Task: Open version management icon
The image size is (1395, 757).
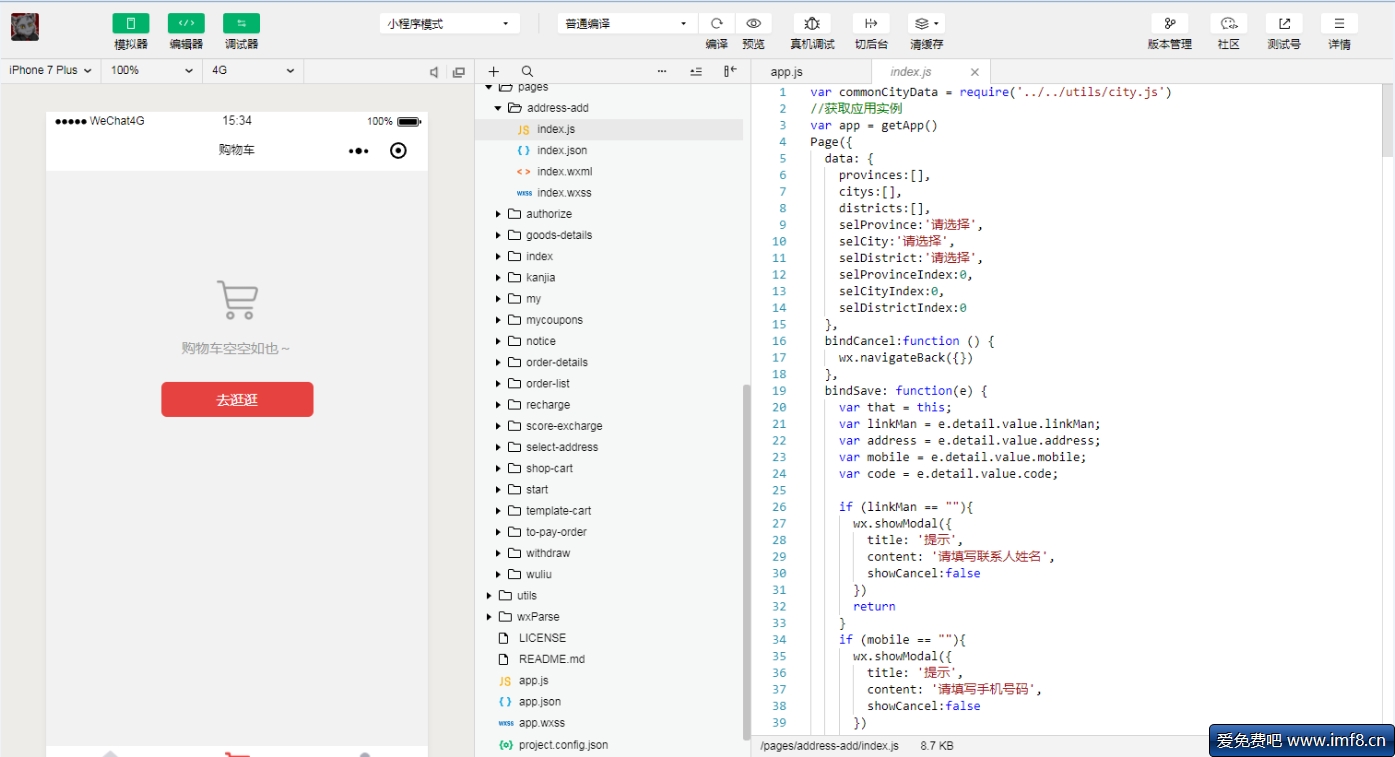Action: pyautogui.click(x=1169, y=24)
